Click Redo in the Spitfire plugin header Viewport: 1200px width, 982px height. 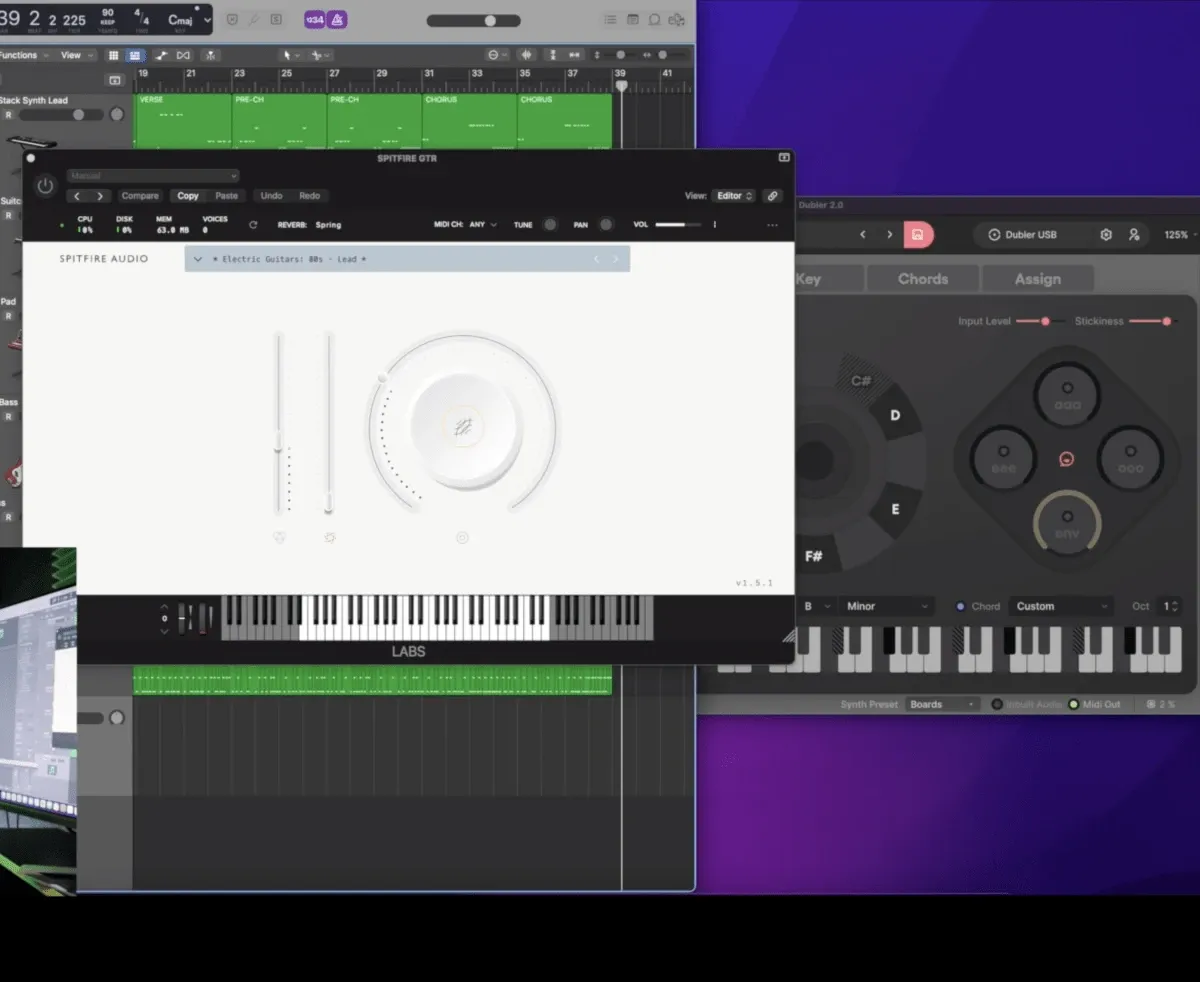click(309, 196)
